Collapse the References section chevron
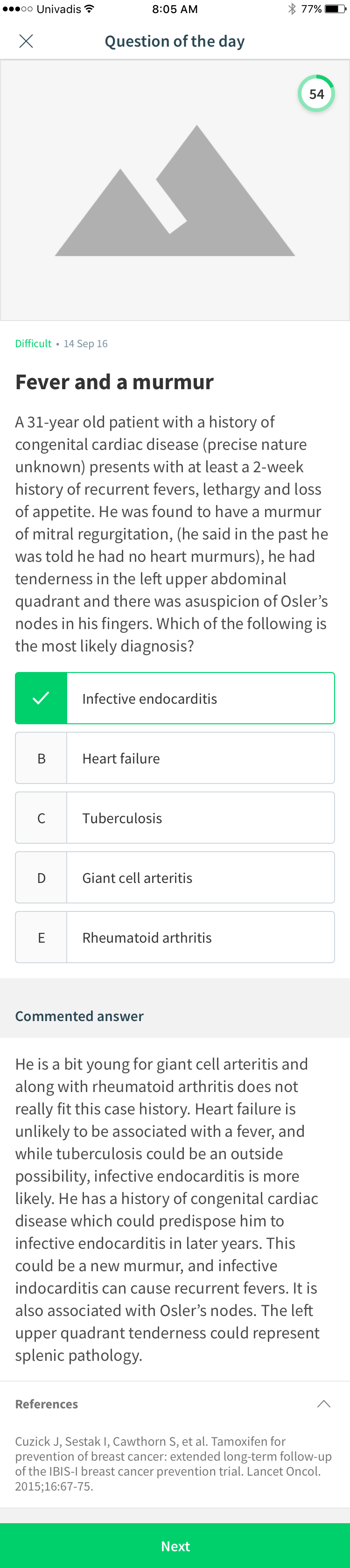The image size is (350, 1568). click(324, 1404)
